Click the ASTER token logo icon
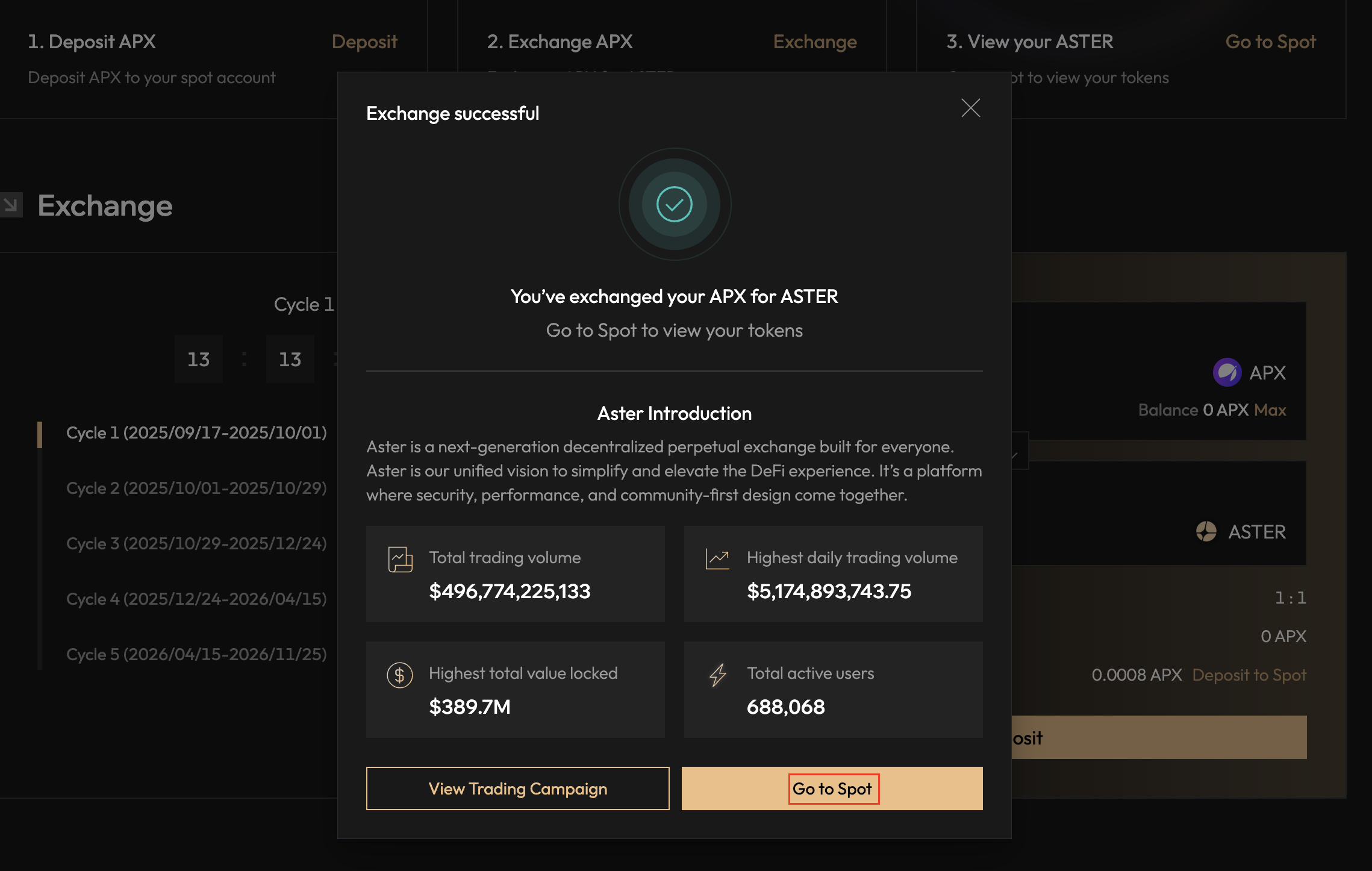 point(1206,531)
